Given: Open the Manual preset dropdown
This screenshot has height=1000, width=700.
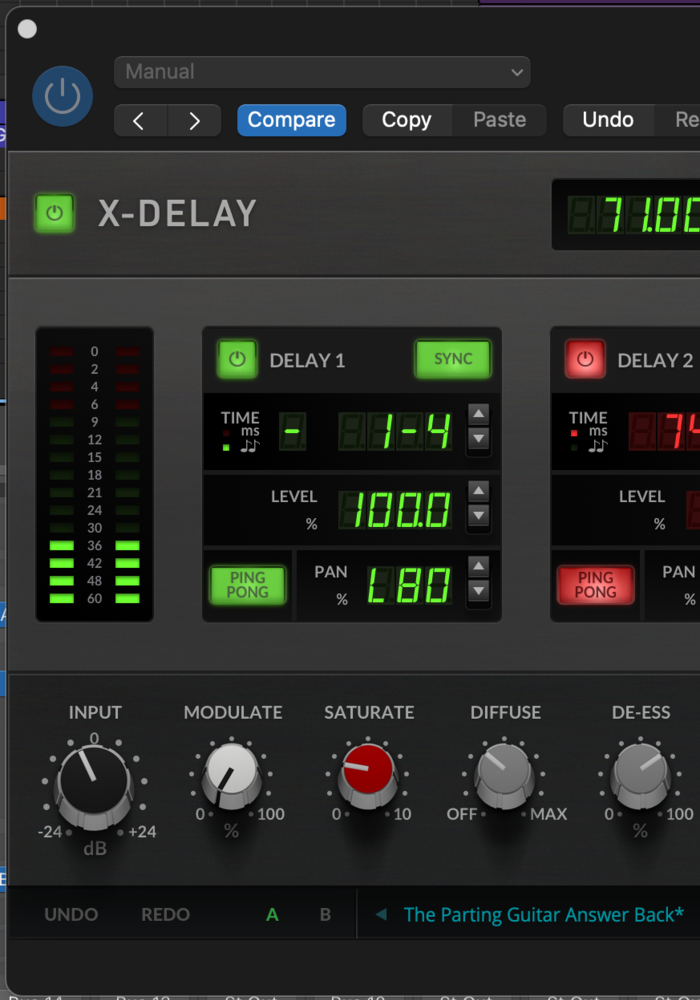Looking at the screenshot, I should [x=322, y=72].
